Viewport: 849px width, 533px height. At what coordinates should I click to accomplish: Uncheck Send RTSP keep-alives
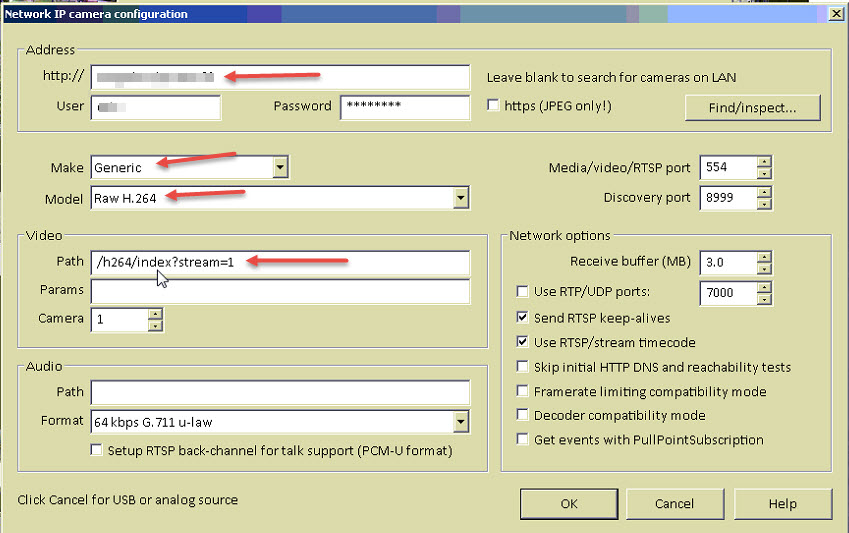(x=522, y=318)
